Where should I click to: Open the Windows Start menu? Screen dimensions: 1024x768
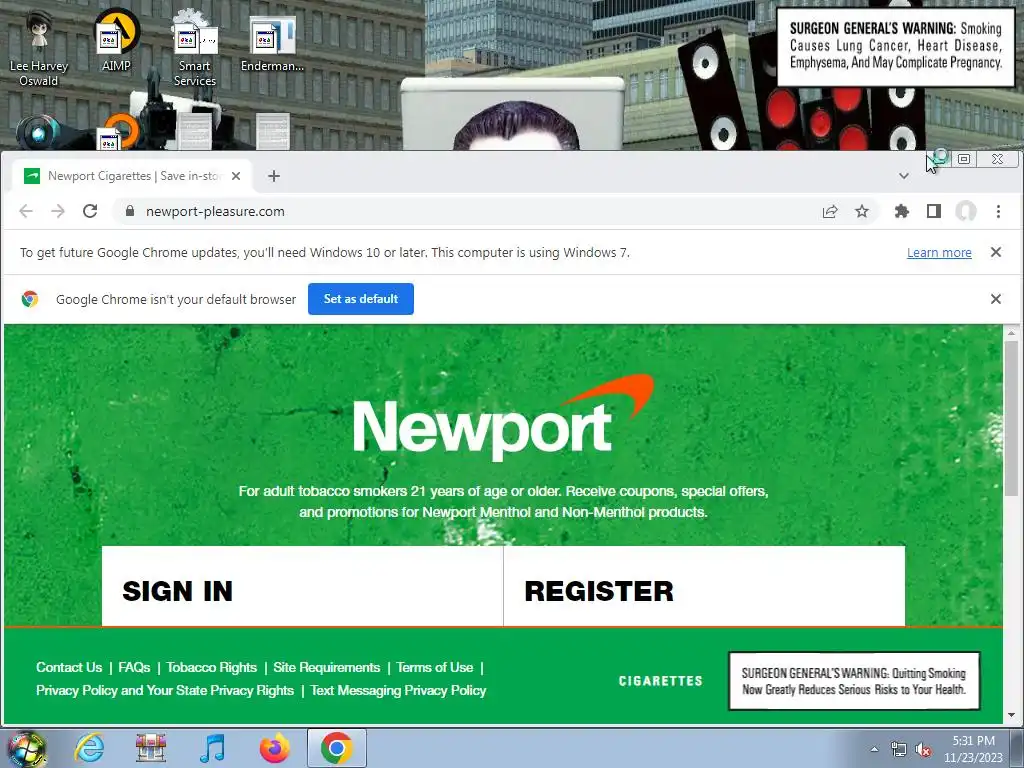[x=25, y=748]
